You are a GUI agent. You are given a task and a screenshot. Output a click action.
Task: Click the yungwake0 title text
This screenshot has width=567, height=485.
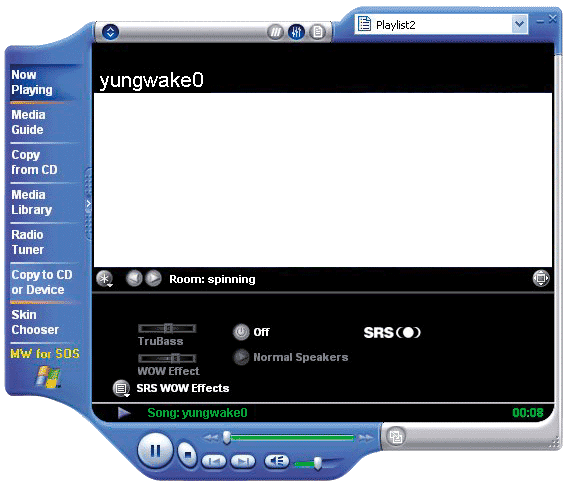pyautogui.click(x=152, y=81)
